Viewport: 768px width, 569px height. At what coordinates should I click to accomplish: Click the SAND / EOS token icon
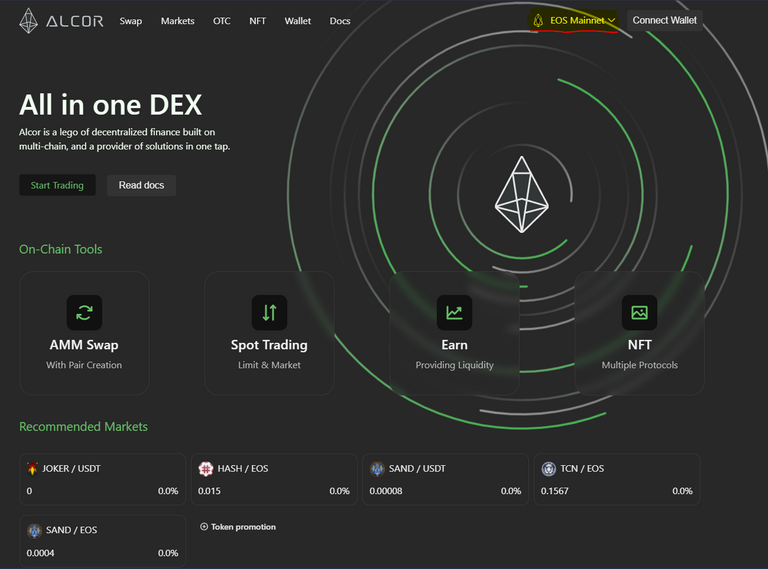point(34,530)
